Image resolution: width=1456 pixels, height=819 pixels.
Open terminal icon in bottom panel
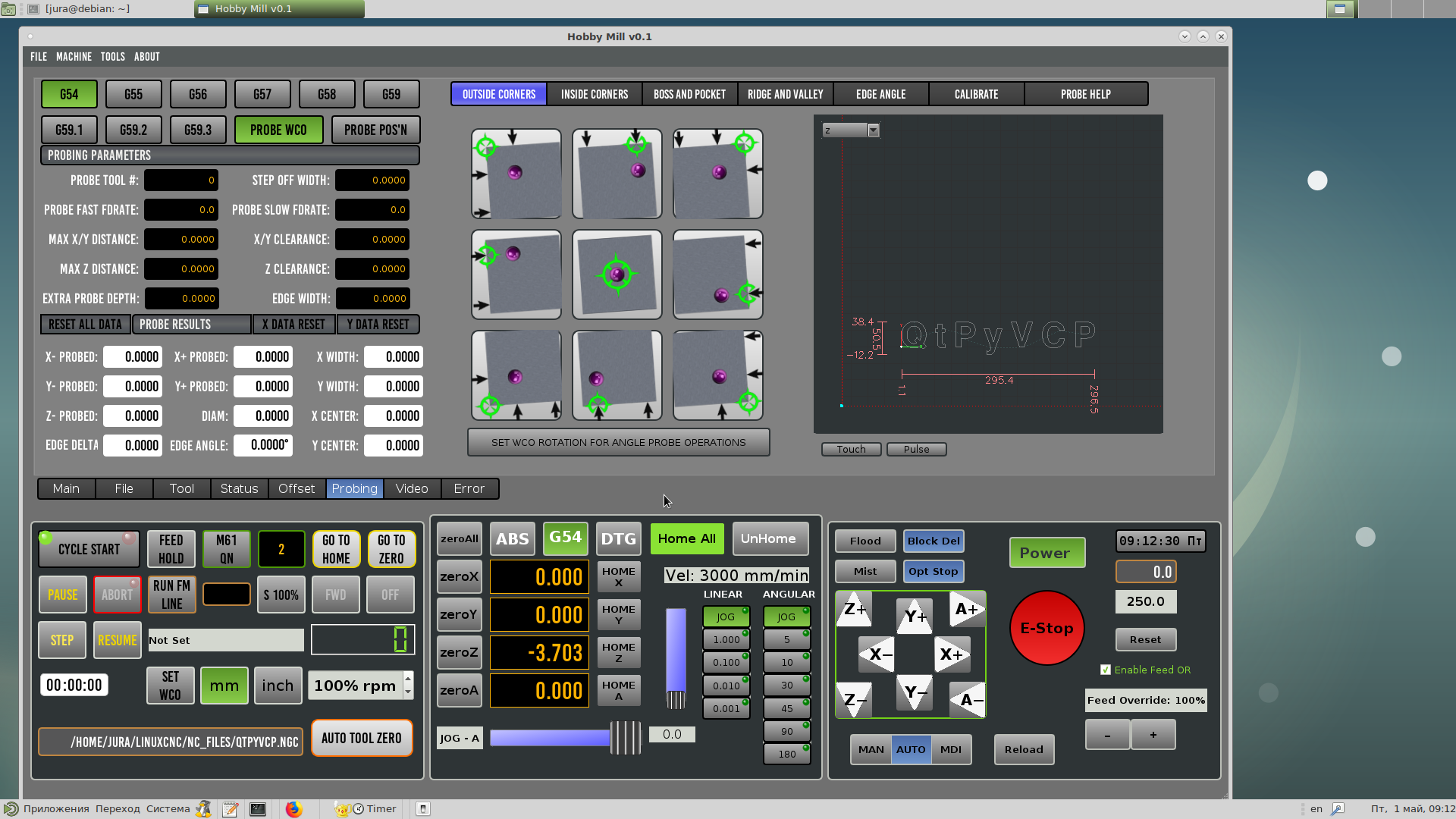258,809
